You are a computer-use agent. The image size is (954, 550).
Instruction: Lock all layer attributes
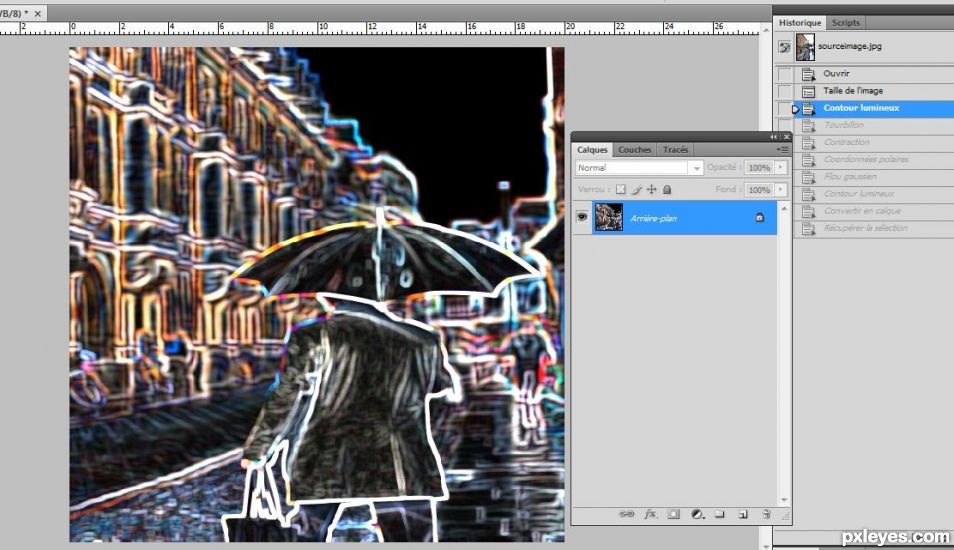(x=667, y=190)
